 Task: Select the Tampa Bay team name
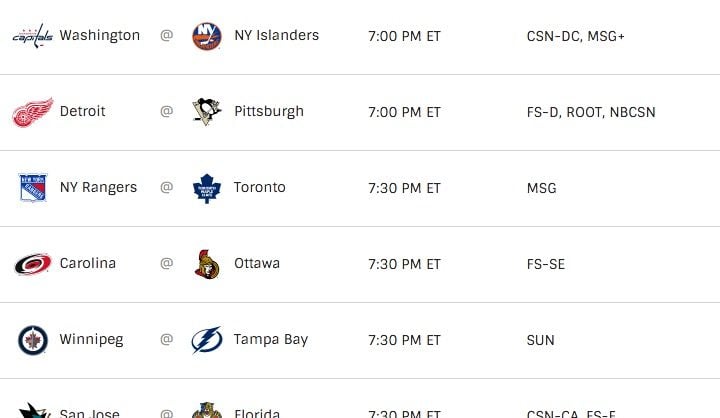[x=271, y=340]
